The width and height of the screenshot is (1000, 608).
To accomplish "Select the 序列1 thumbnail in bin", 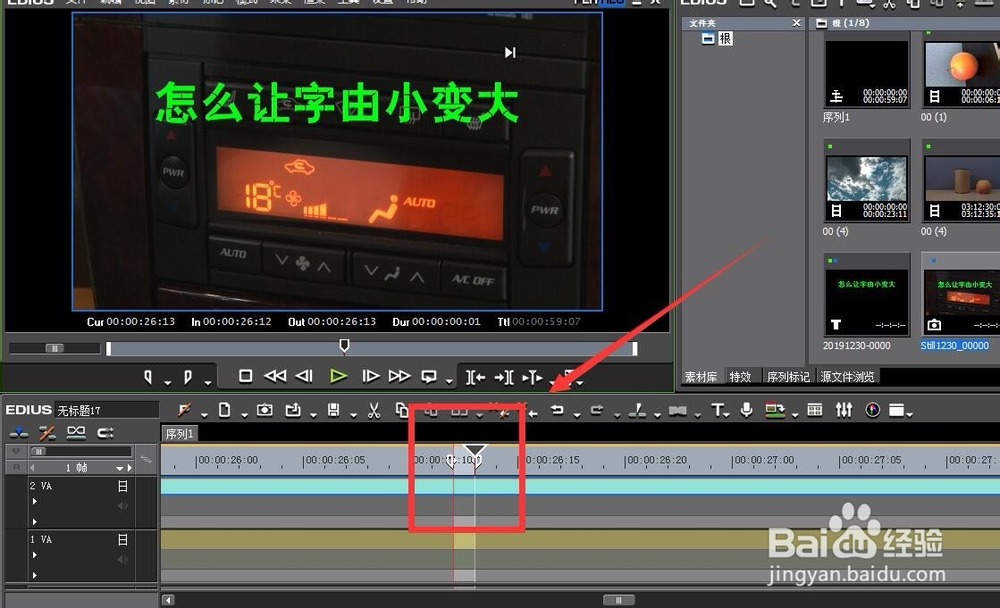I will (x=867, y=74).
